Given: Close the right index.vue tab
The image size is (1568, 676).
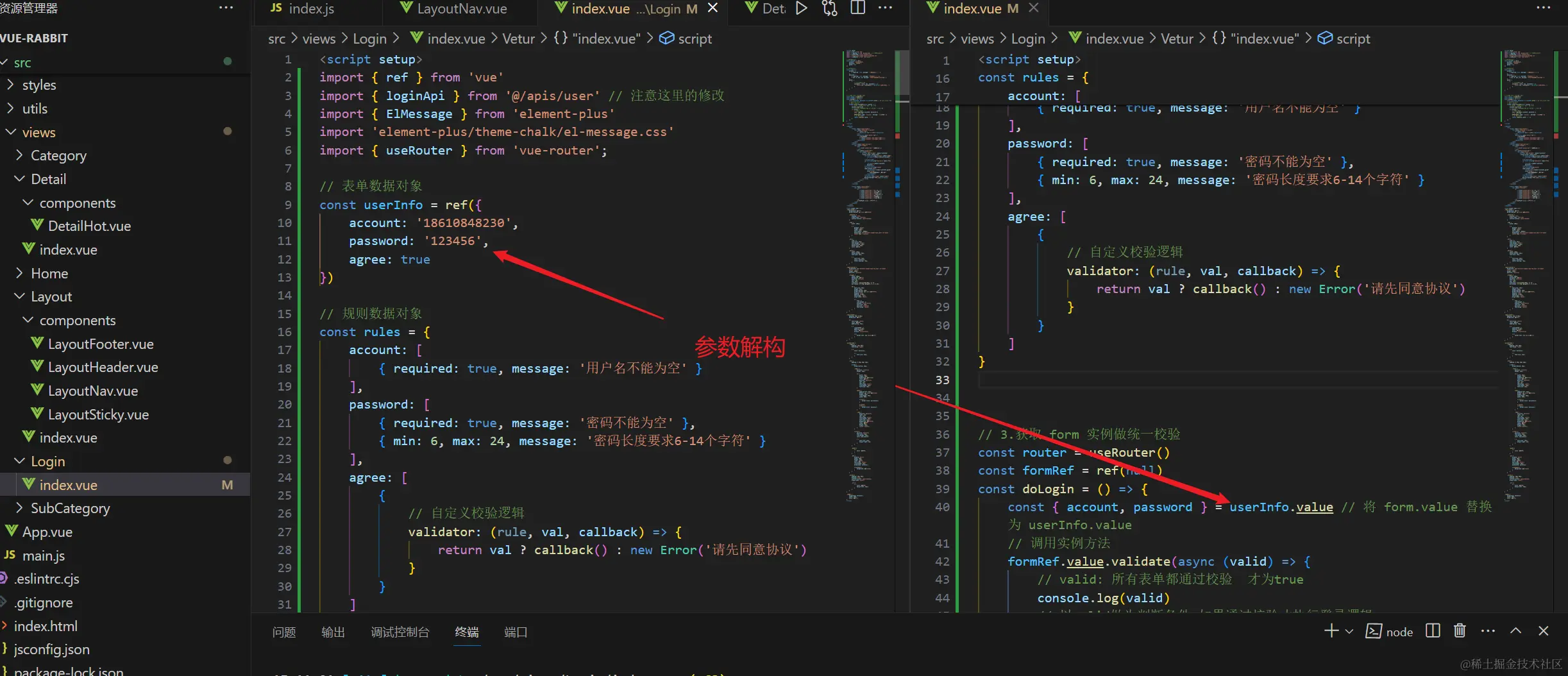Looking at the screenshot, I should pos(1033,8).
